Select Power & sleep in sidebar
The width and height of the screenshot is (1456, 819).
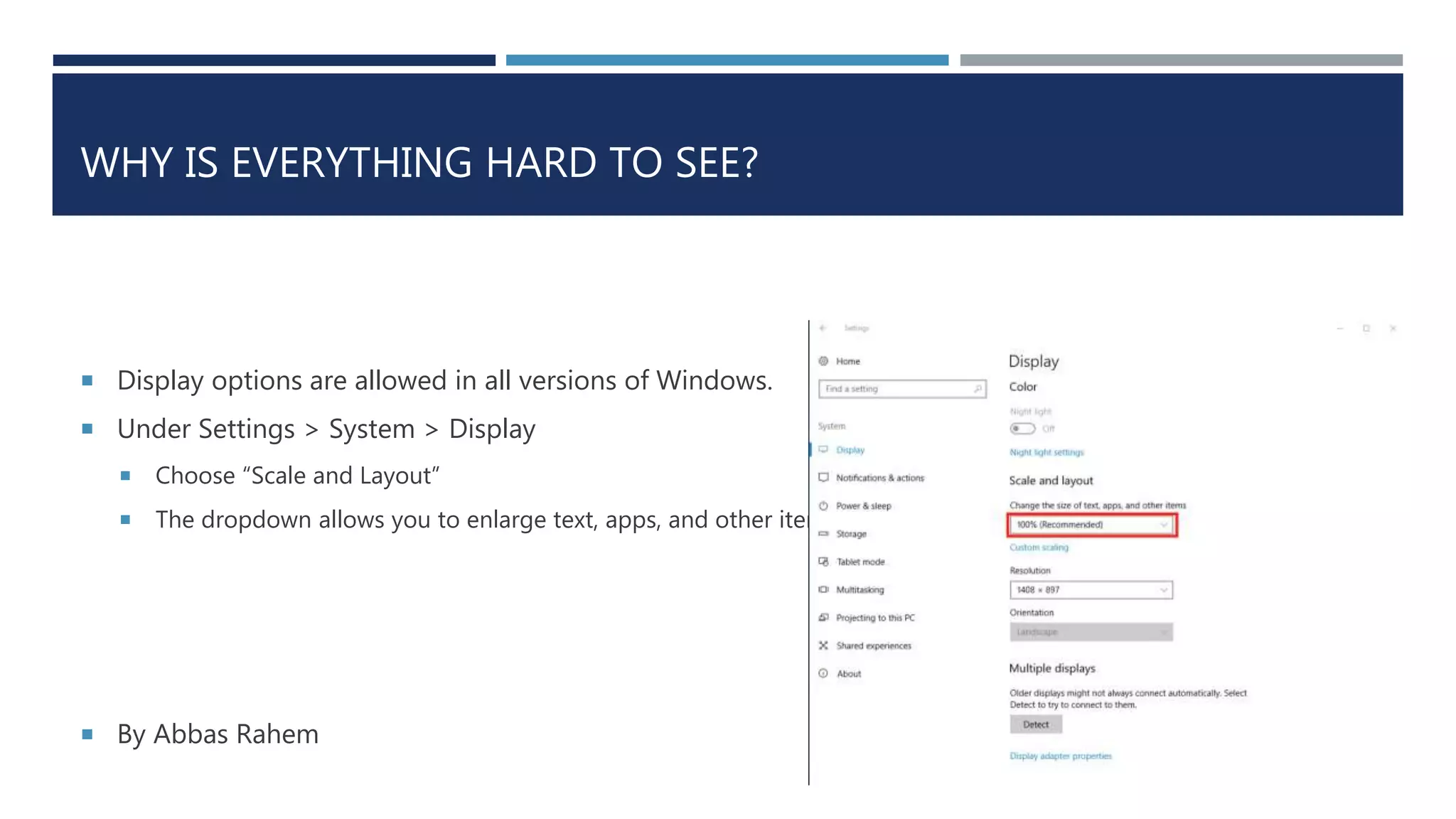(x=864, y=505)
